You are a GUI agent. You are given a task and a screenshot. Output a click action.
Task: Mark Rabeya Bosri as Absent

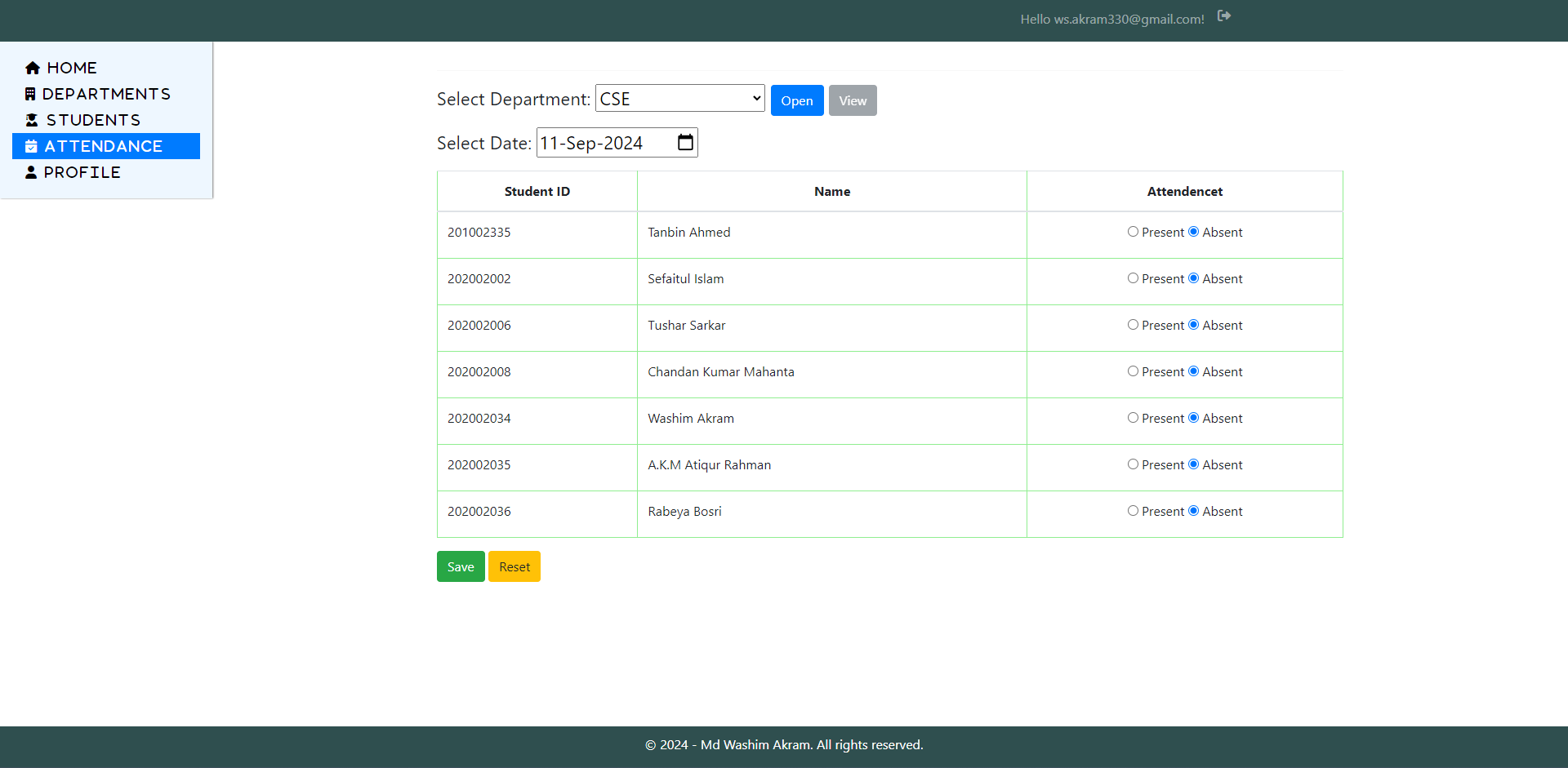point(1193,511)
